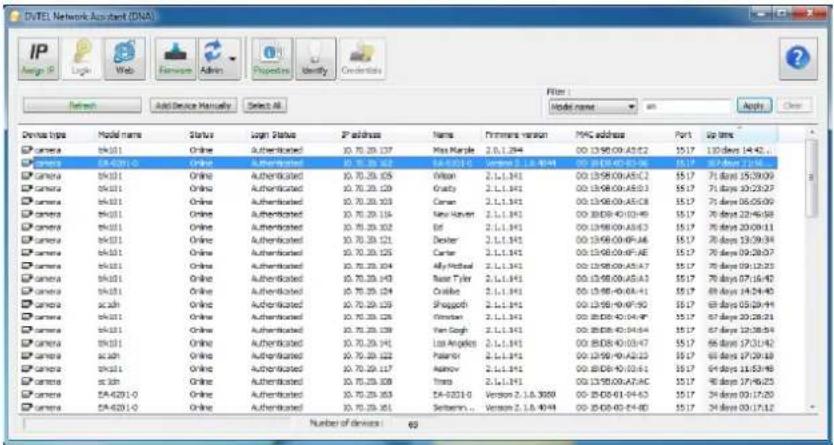Click the camera icon in Crabbe row
834x445 pixels.
coord(27,291)
